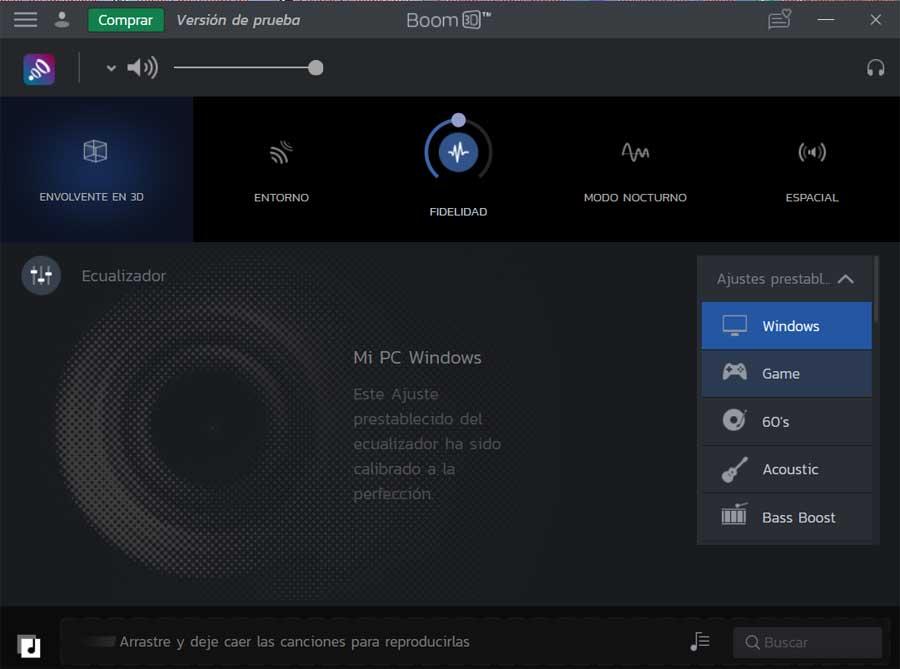Toggle the Espacial effect
Screen dimensions: 900x669
[x=812, y=171]
